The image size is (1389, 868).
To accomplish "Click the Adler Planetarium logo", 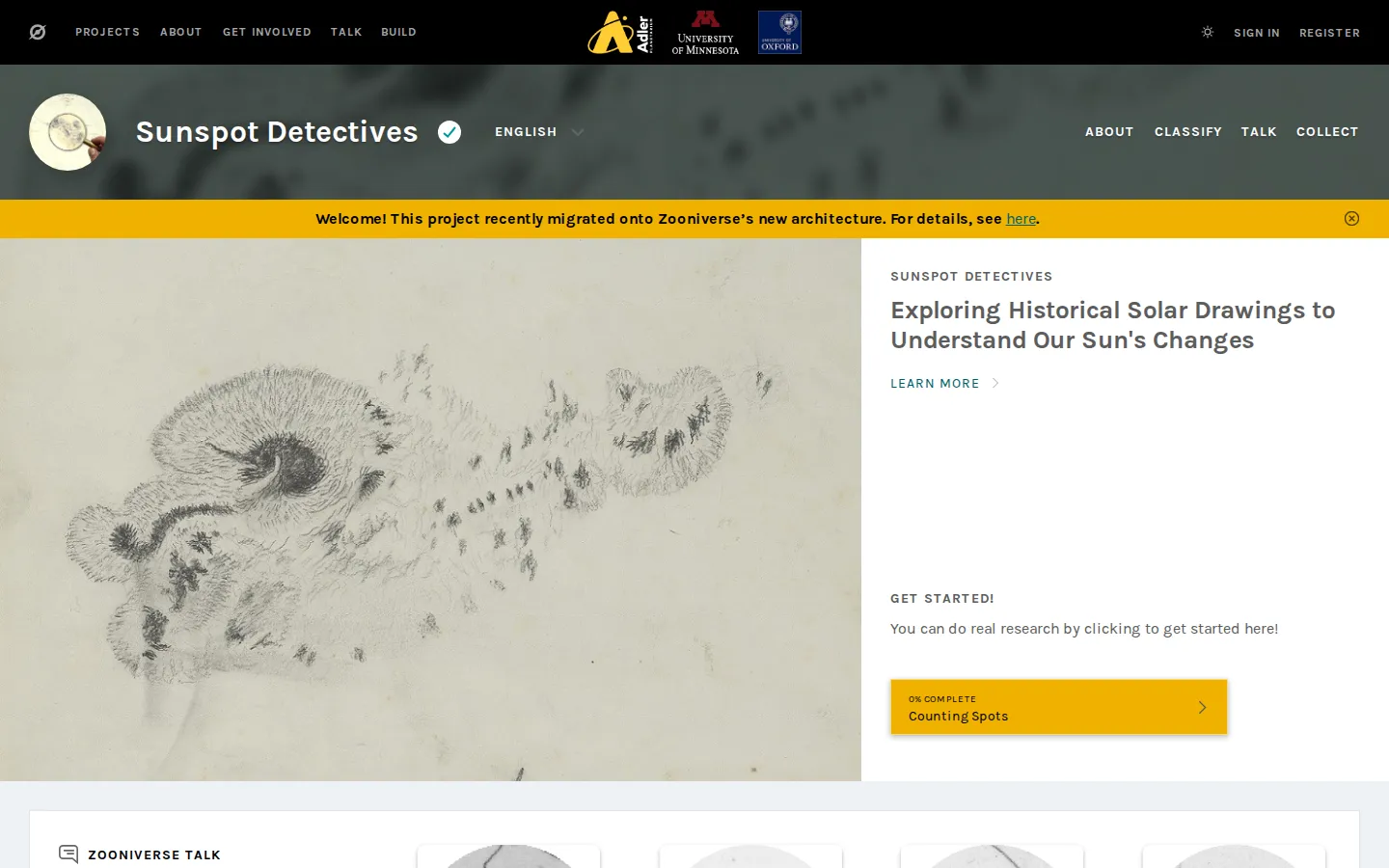I will point(620,32).
